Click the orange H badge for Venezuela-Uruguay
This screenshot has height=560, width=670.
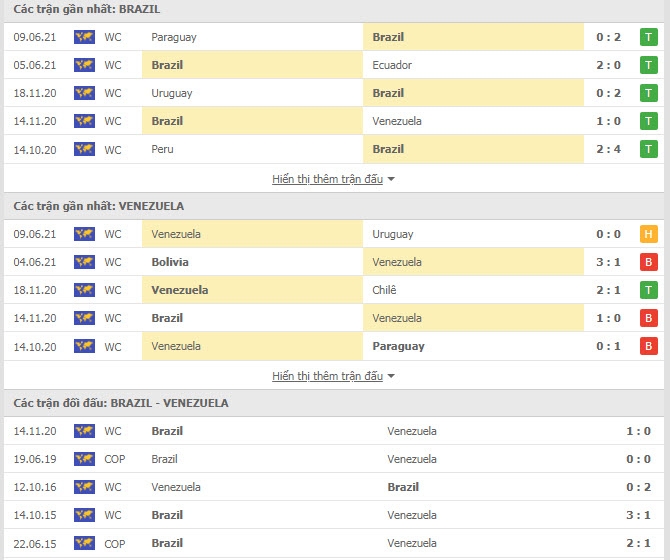pyautogui.click(x=648, y=234)
